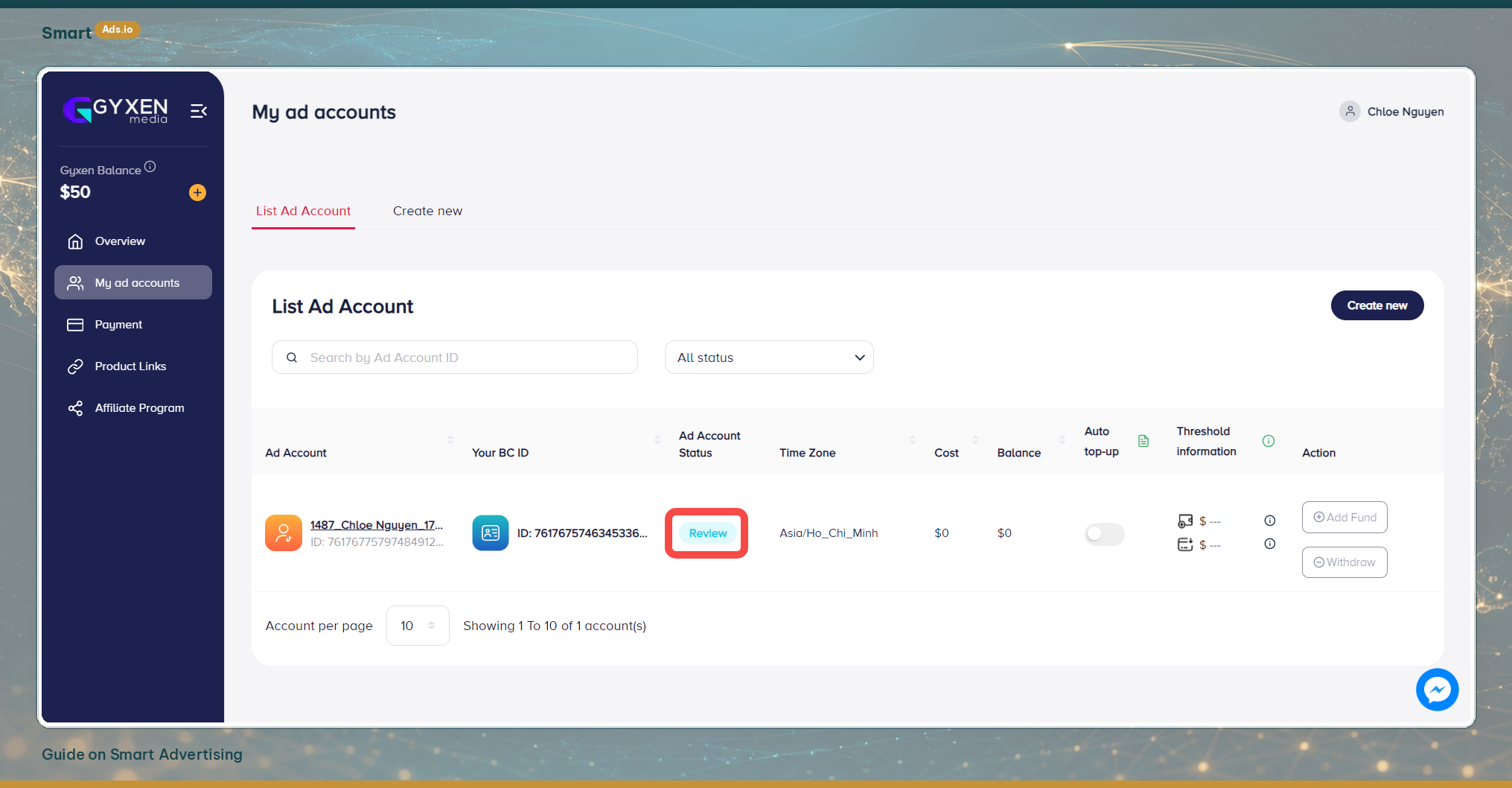
Task: Sort by Cost column
Action: [x=975, y=440]
